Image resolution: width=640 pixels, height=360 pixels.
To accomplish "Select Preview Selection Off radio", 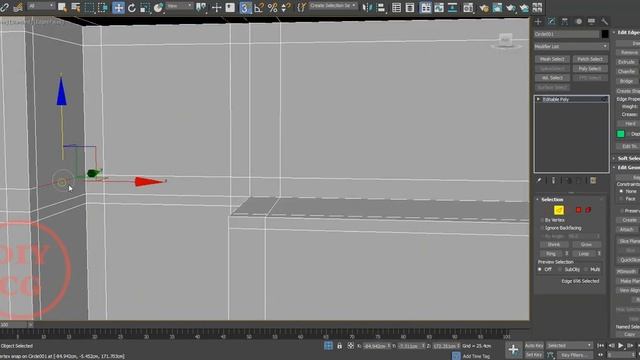I will coord(540,269).
